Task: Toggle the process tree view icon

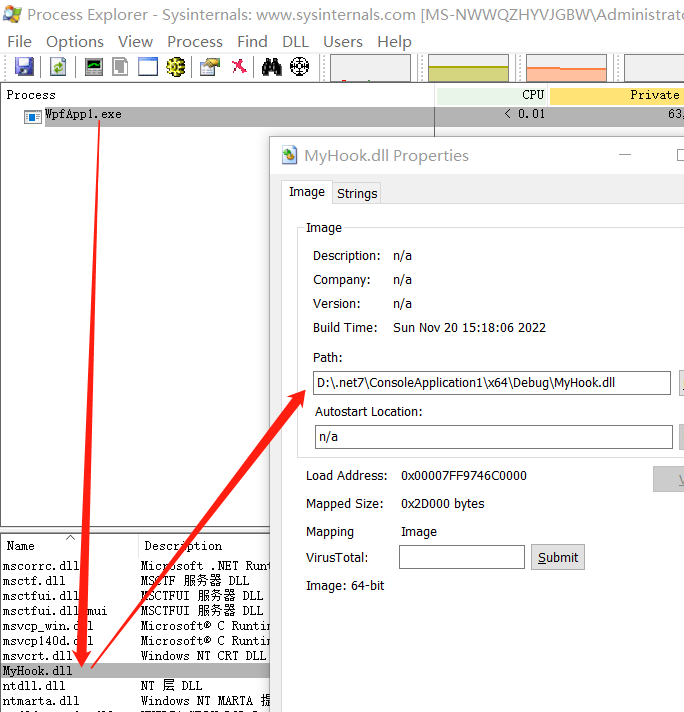Action: [120, 67]
